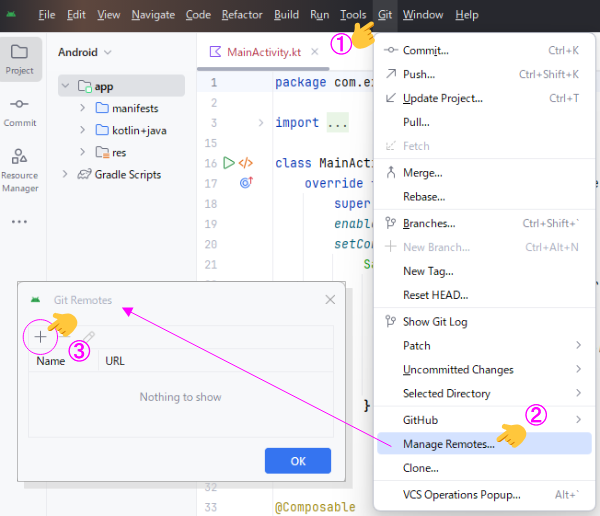Expand the Gradle Scripts node
The height and width of the screenshot is (516, 600).
[65, 174]
